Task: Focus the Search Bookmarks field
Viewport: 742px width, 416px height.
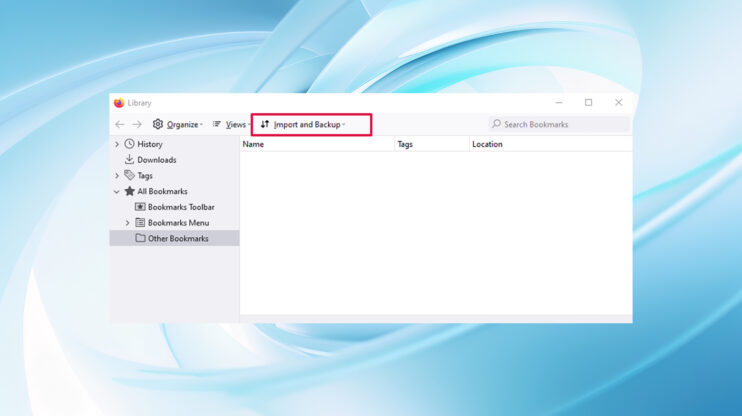Action: point(563,125)
